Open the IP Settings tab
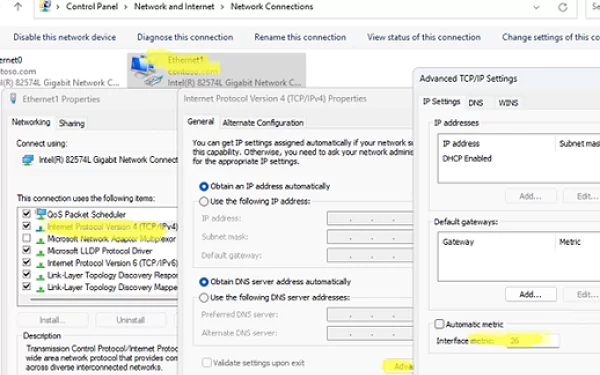 tap(441, 101)
